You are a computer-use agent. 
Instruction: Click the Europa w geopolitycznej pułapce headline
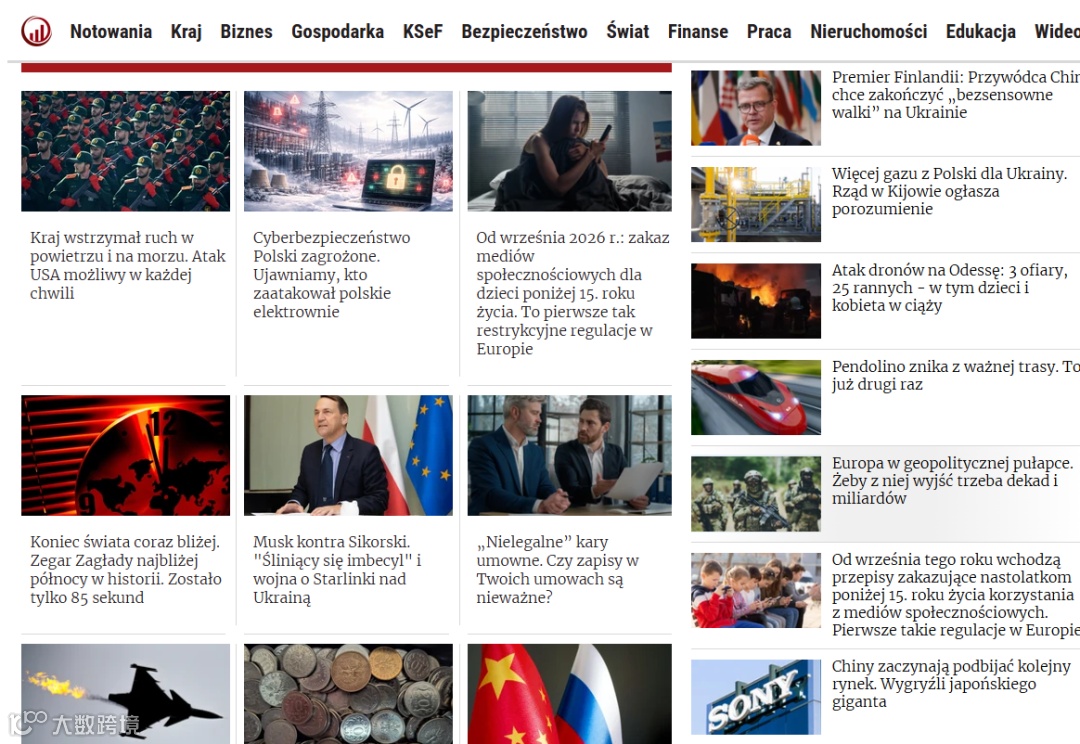[952, 480]
